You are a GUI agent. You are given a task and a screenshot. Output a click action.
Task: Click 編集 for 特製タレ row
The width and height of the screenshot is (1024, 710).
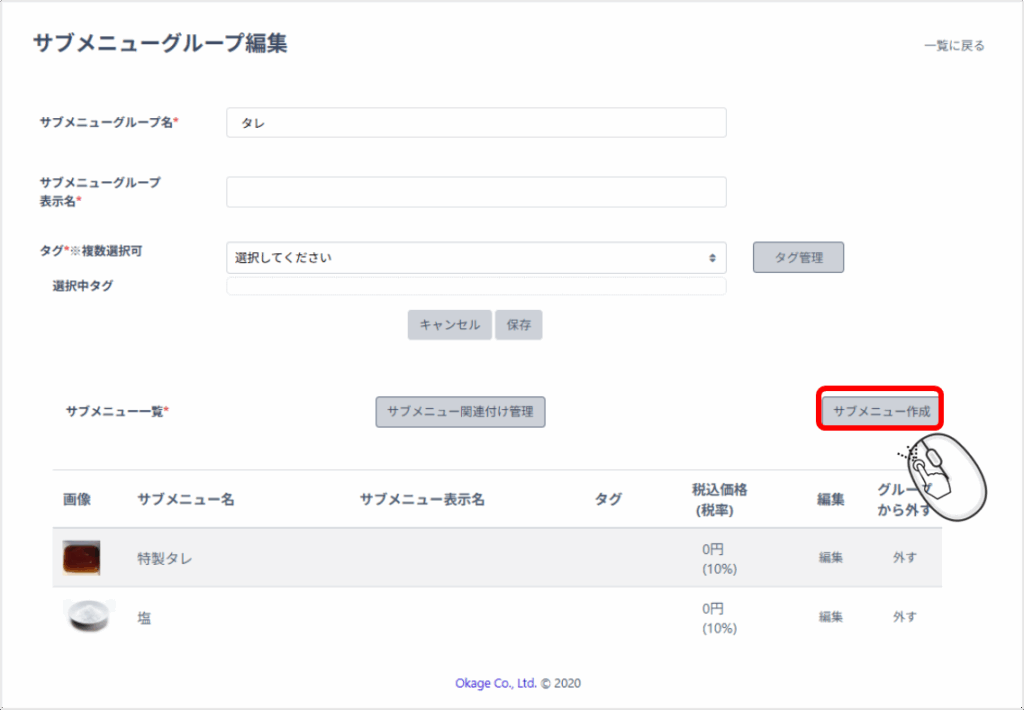[830, 558]
